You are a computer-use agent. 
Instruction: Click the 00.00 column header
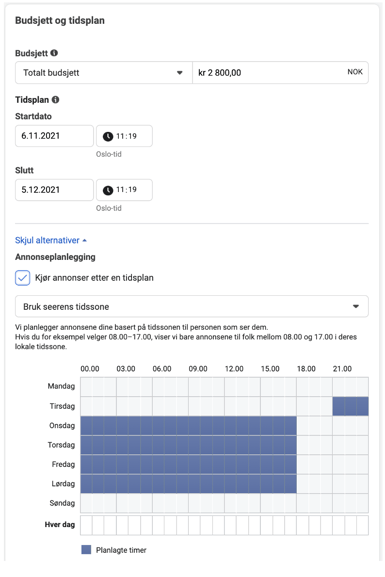click(x=90, y=369)
